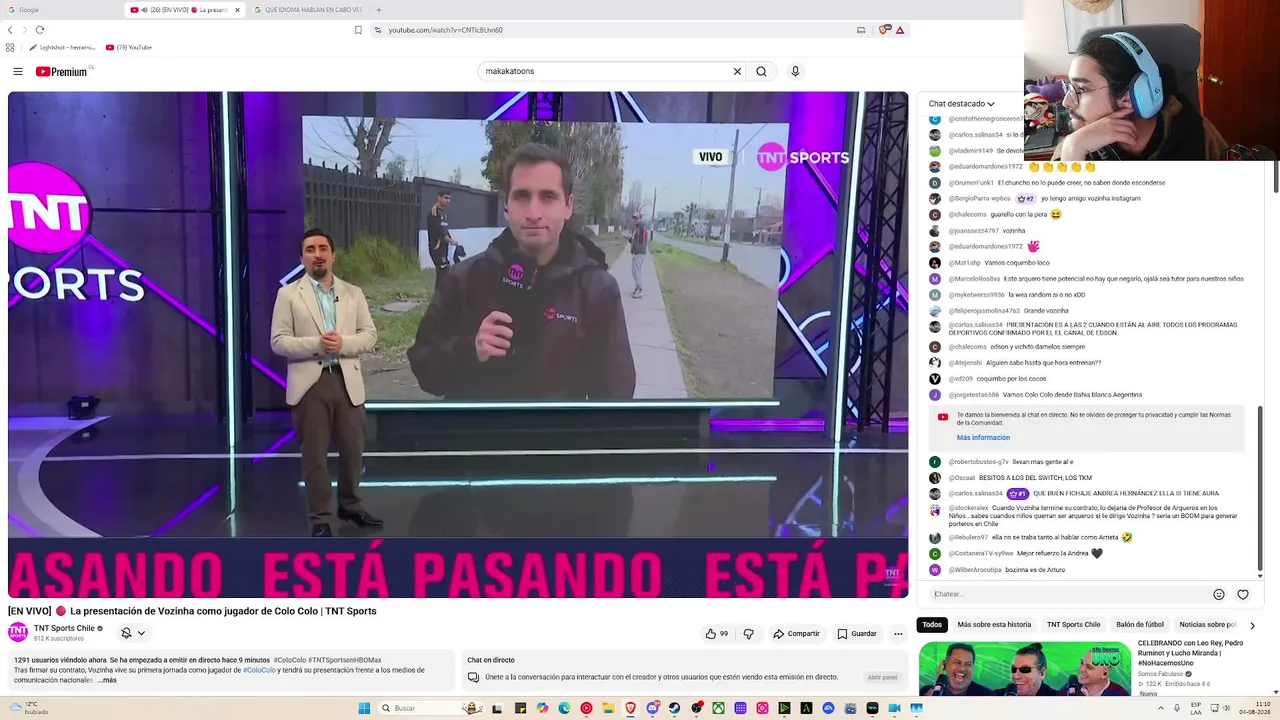The width and height of the screenshot is (1280, 720).
Task: Expand the Chat destacado dropdown
Action: tap(961, 103)
